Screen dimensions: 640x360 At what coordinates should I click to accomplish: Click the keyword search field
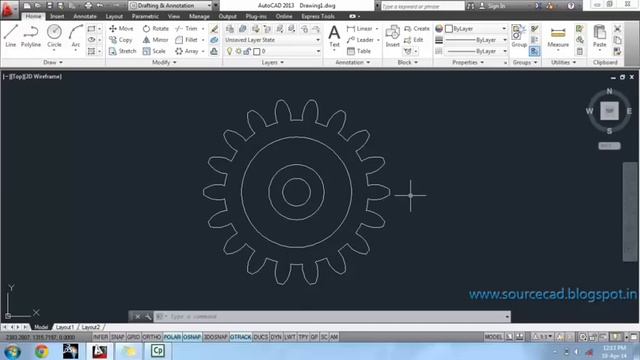[x=422, y=6]
